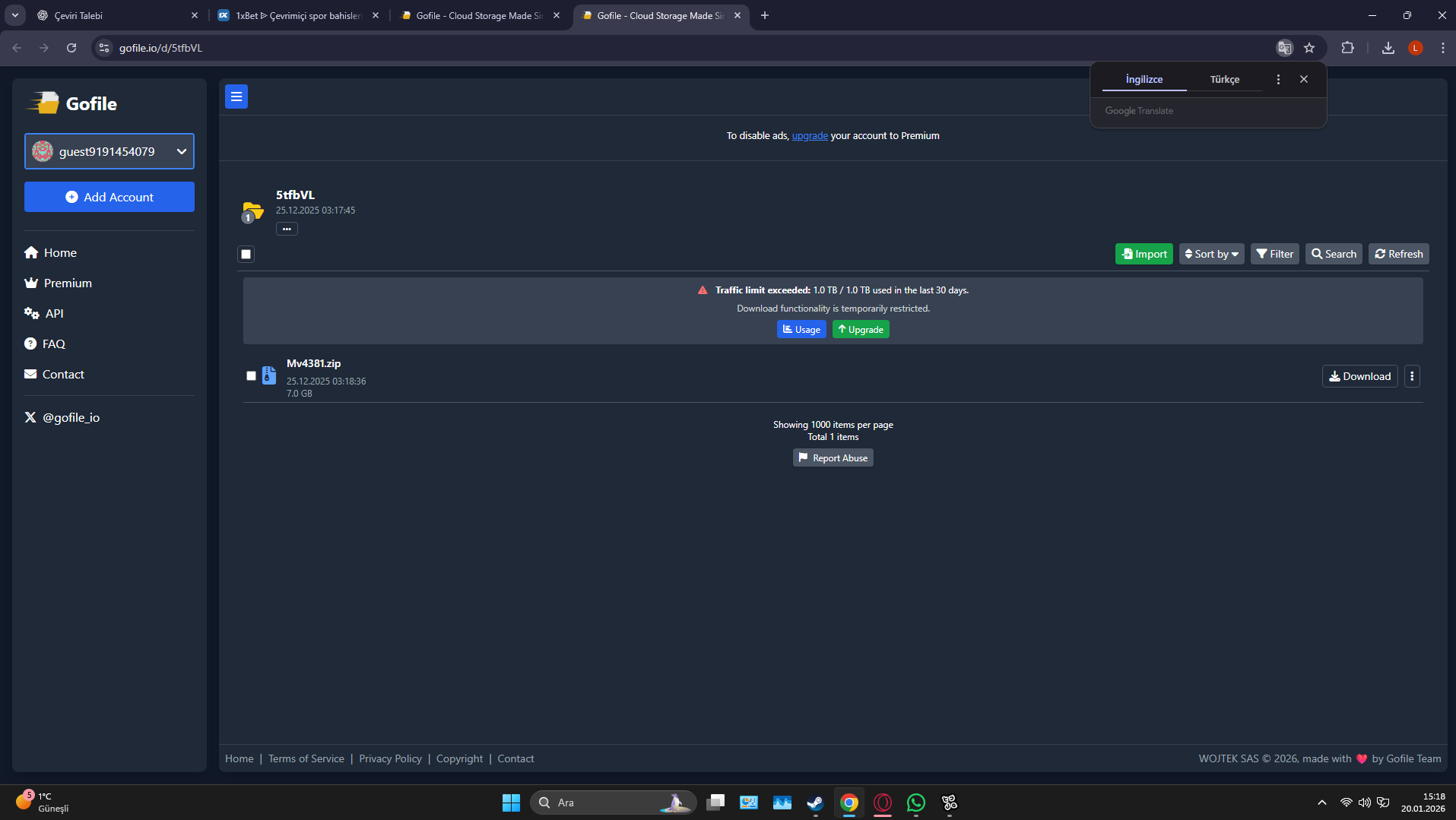The height and width of the screenshot is (820, 1456).
Task: Refresh the file list
Action: (x=1399, y=254)
